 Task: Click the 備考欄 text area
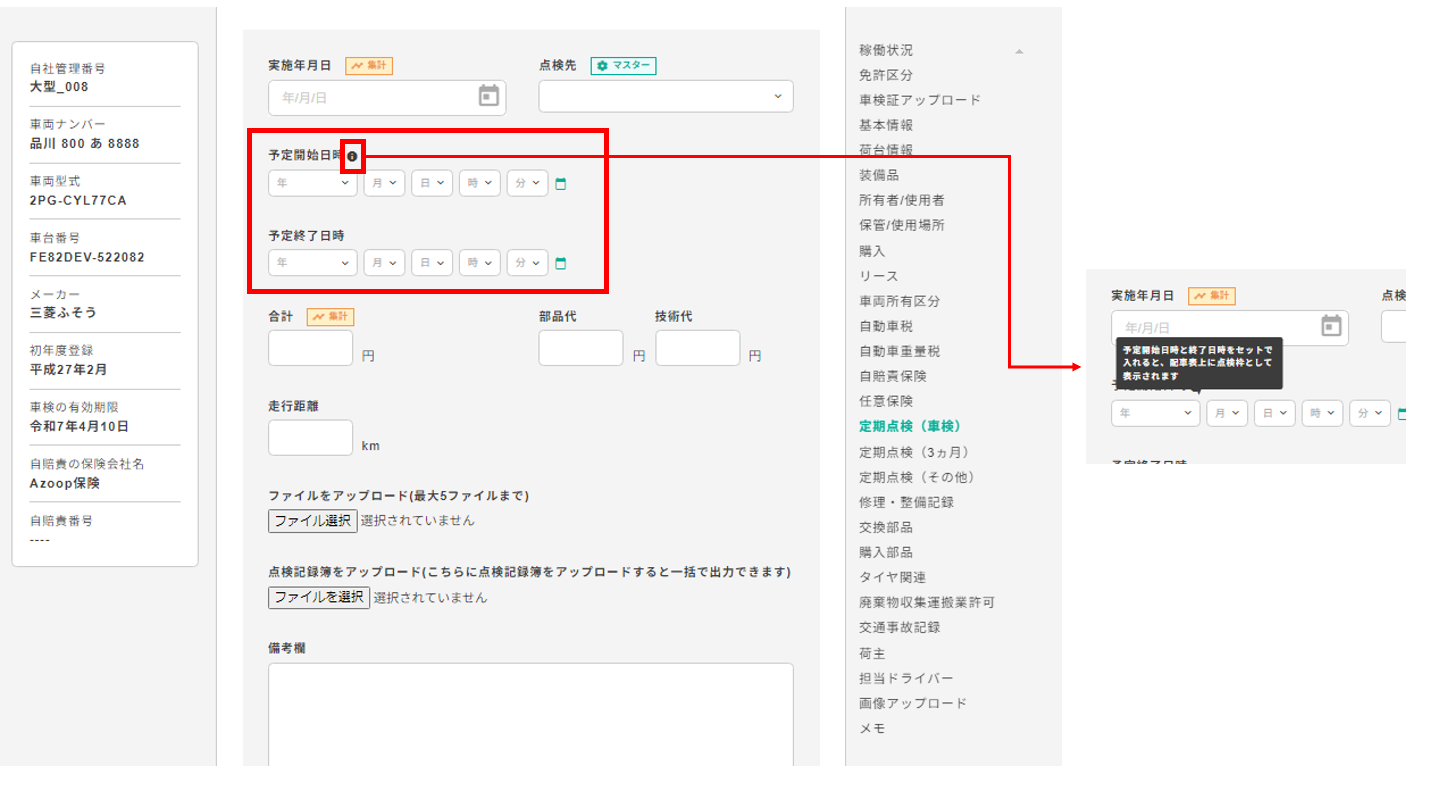click(531, 714)
